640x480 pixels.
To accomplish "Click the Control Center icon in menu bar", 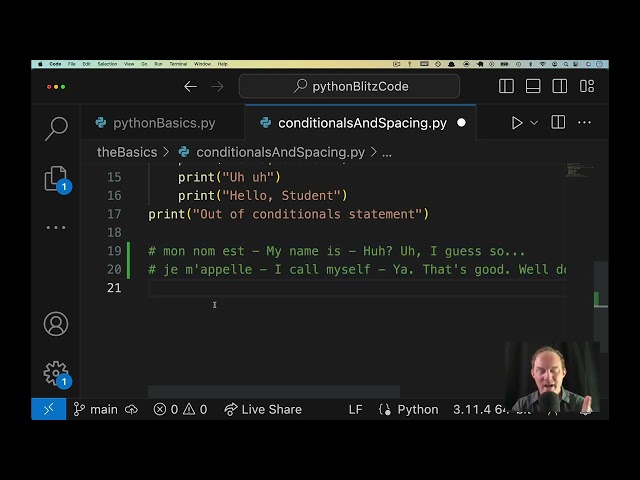I will (576, 64).
